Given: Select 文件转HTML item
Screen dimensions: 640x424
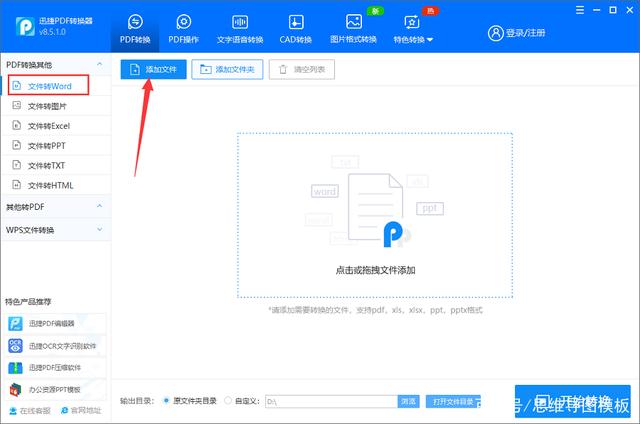Looking at the screenshot, I should pyautogui.click(x=56, y=185).
